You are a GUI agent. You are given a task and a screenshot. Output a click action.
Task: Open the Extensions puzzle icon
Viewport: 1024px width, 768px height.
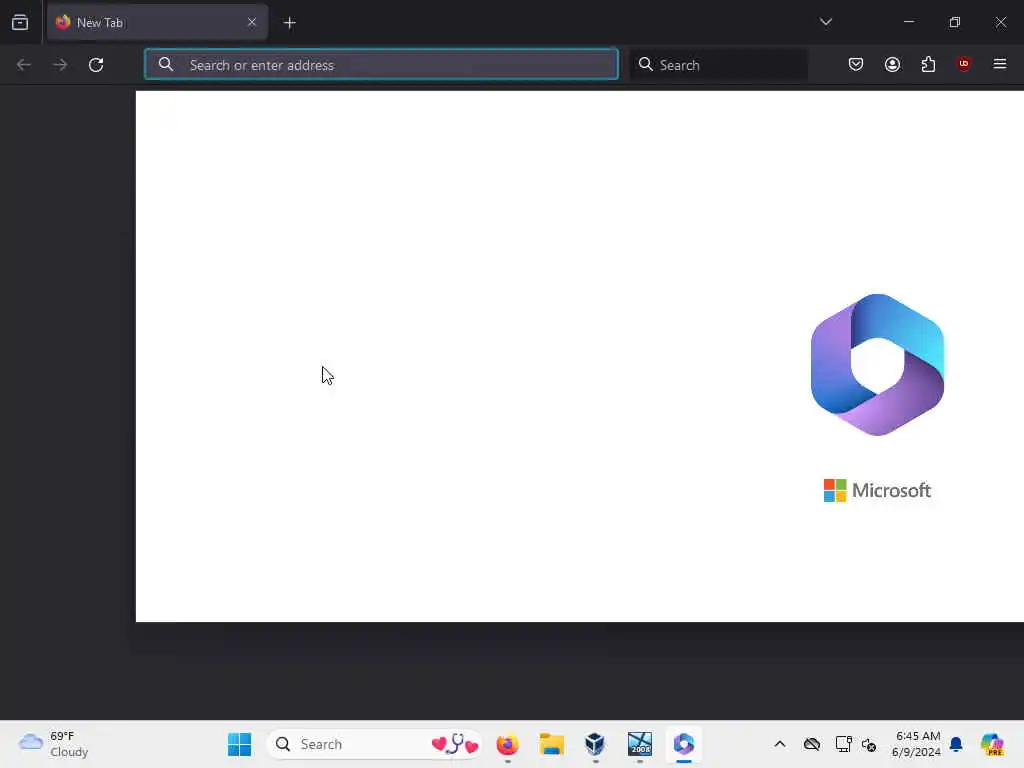928,64
